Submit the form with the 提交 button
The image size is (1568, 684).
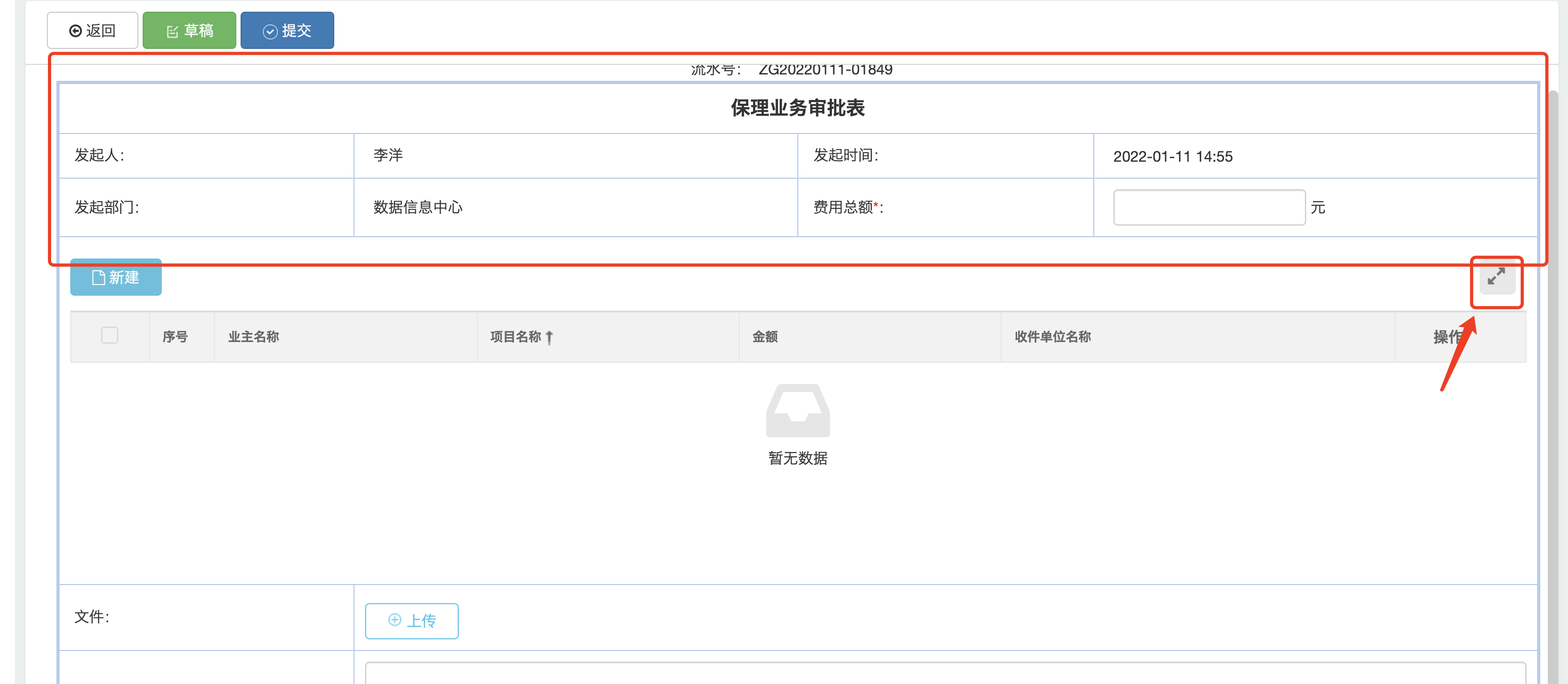(x=287, y=30)
